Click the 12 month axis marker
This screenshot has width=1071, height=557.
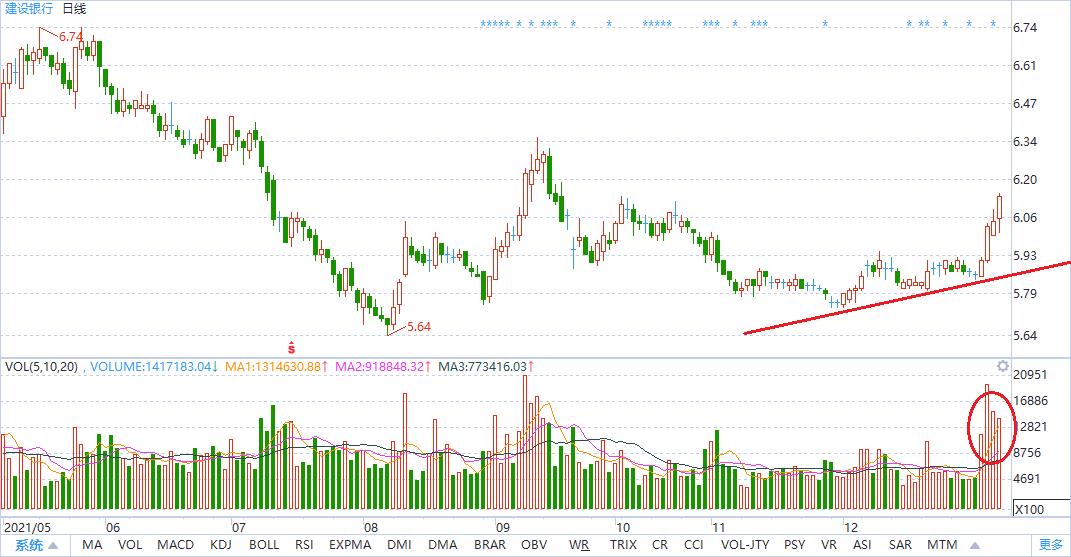click(851, 528)
